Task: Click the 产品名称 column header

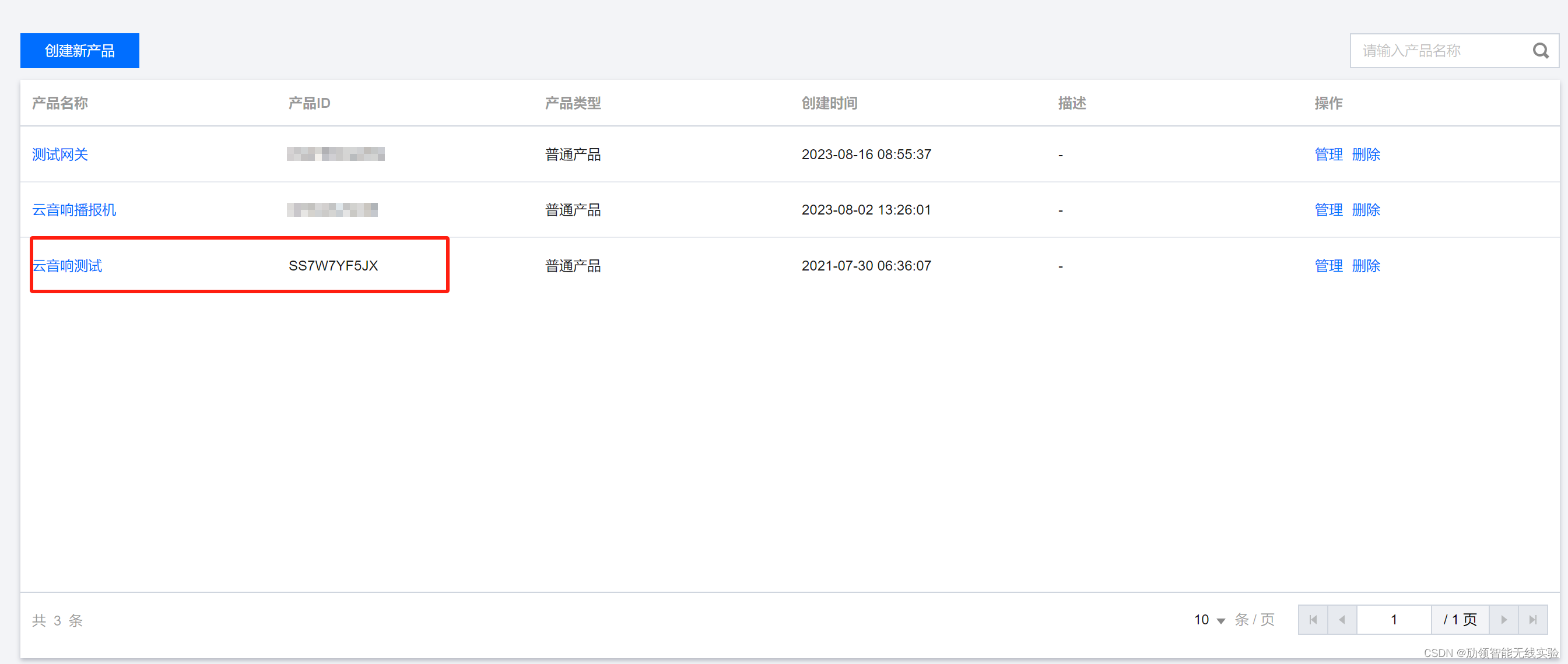Action: (x=60, y=103)
